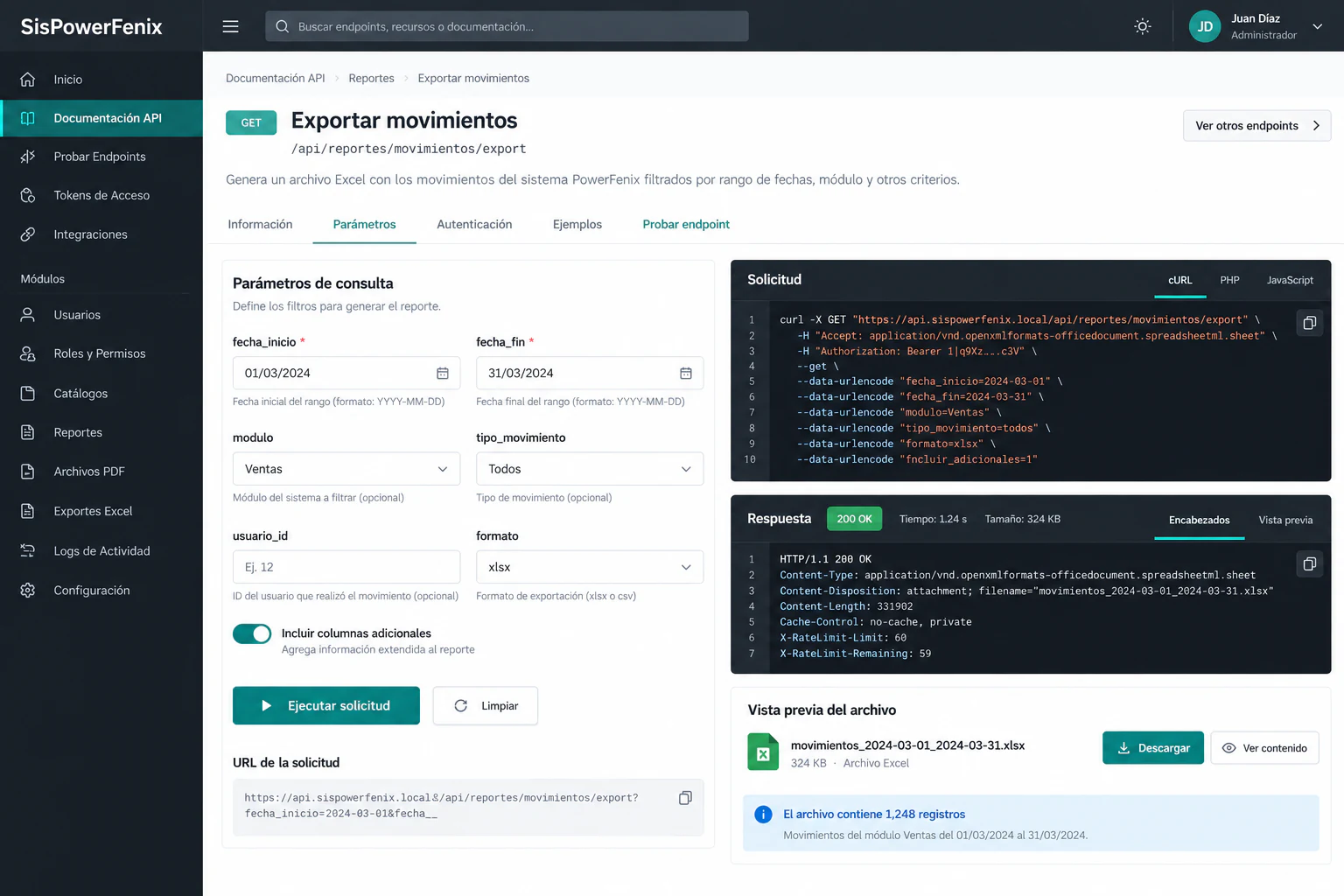This screenshot has height=896, width=1344.
Task: Open the tipo_movimiento dropdown showing Todos
Action: point(590,469)
